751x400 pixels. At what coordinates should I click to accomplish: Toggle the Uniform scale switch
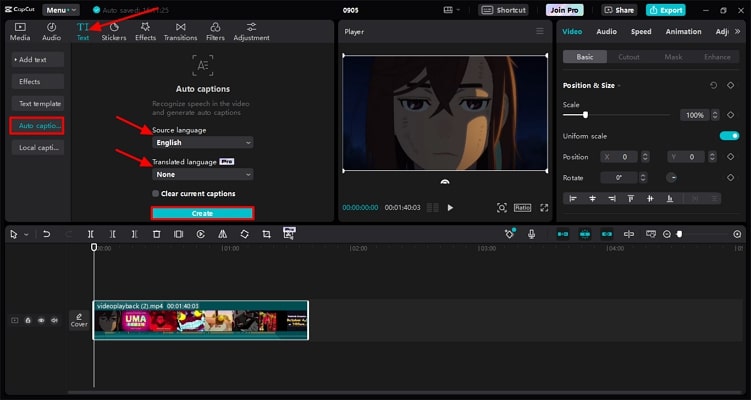click(x=729, y=136)
